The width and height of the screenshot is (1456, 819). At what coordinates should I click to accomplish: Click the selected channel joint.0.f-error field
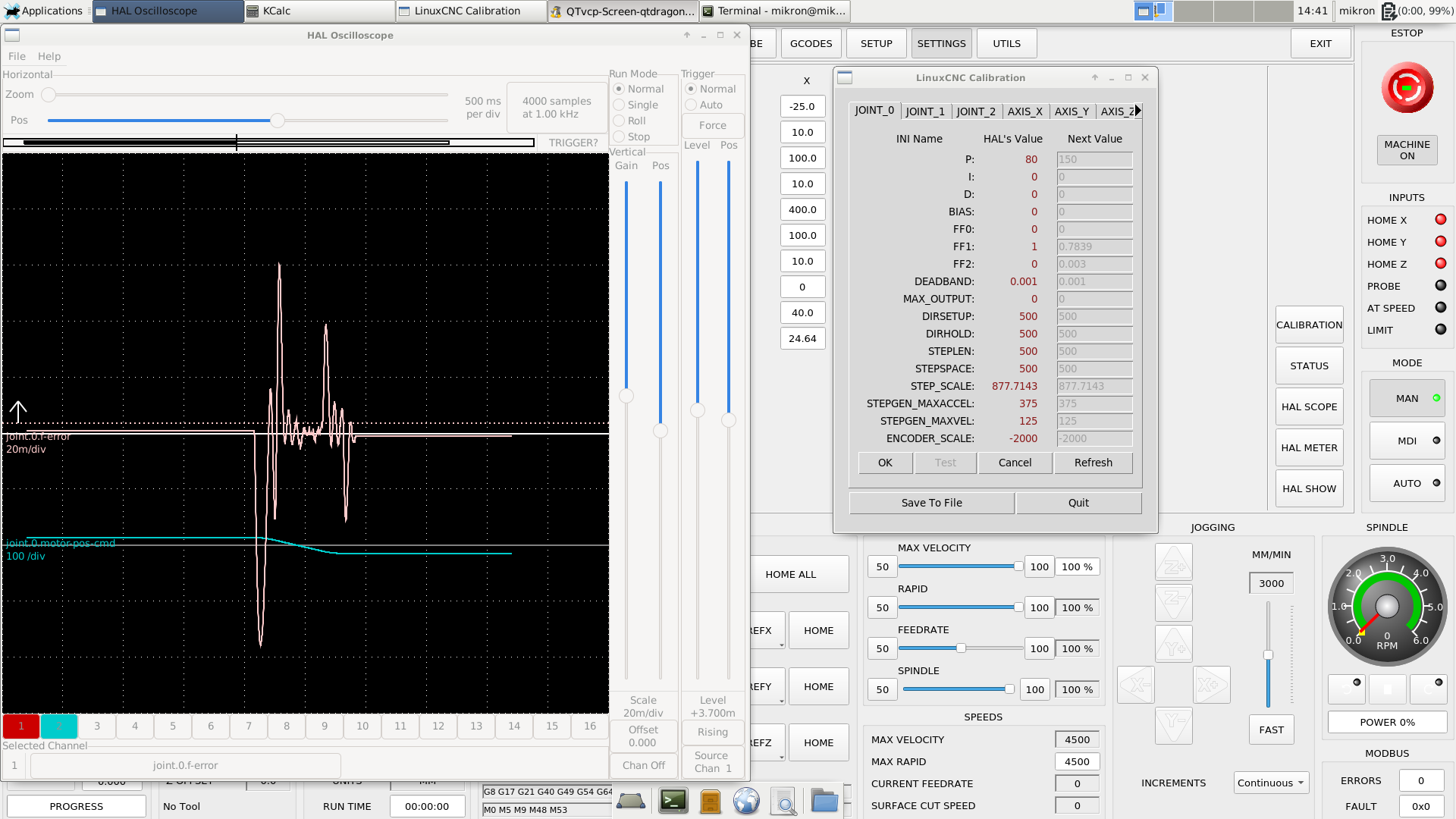click(x=185, y=765)
